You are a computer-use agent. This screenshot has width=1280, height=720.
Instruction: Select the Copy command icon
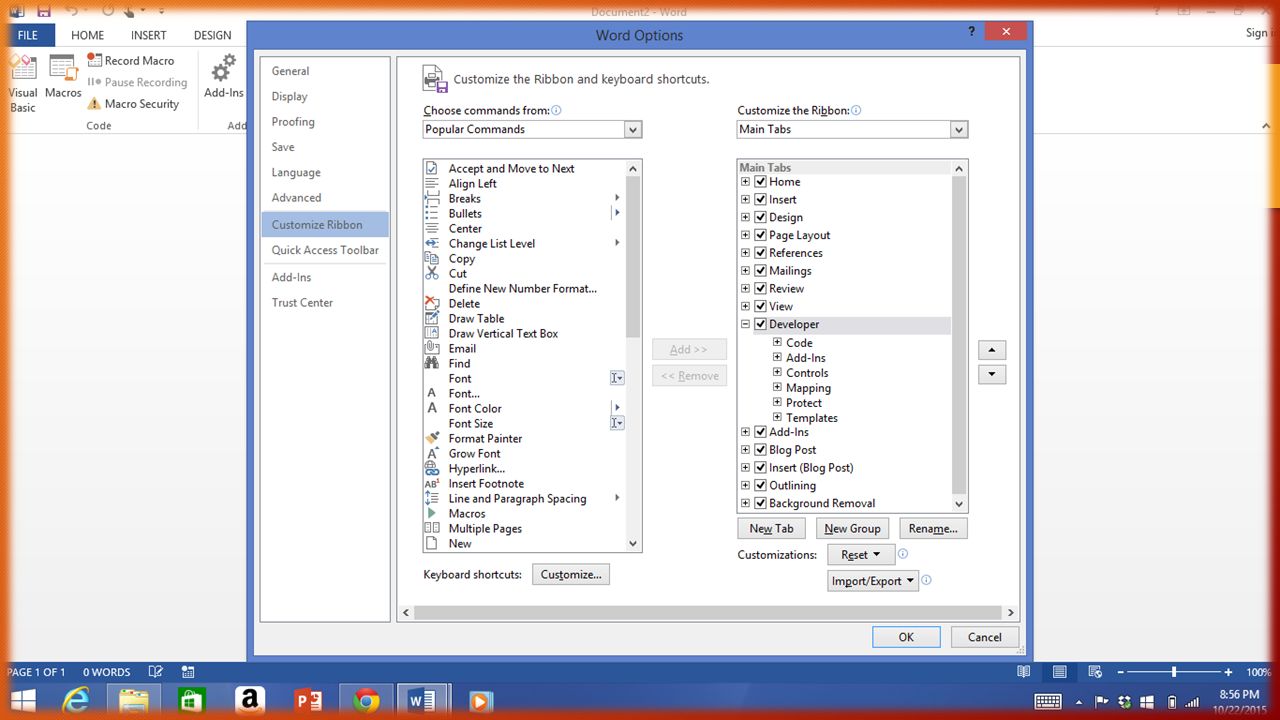(x=432, y=258)
